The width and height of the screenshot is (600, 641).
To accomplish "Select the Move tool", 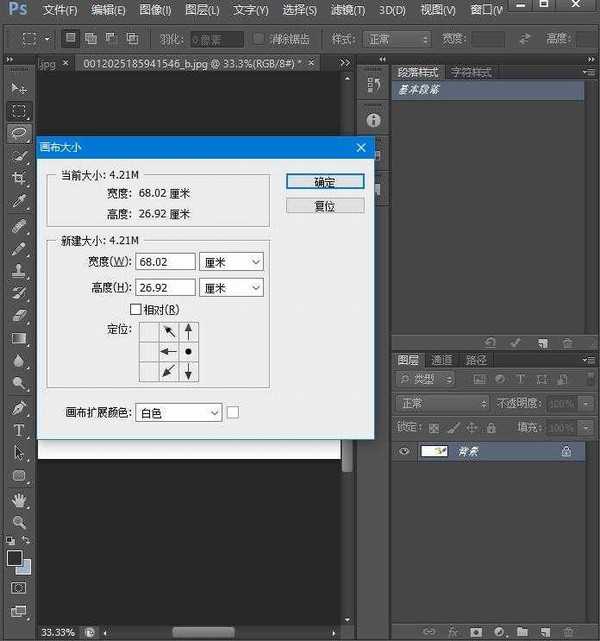I will tap(18, 89).
